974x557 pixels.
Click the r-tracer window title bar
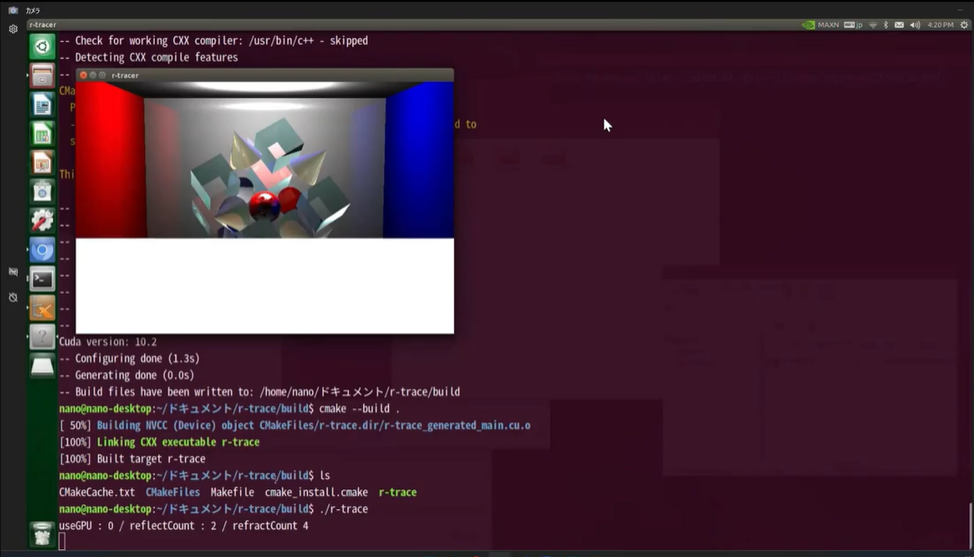(280, 75)
